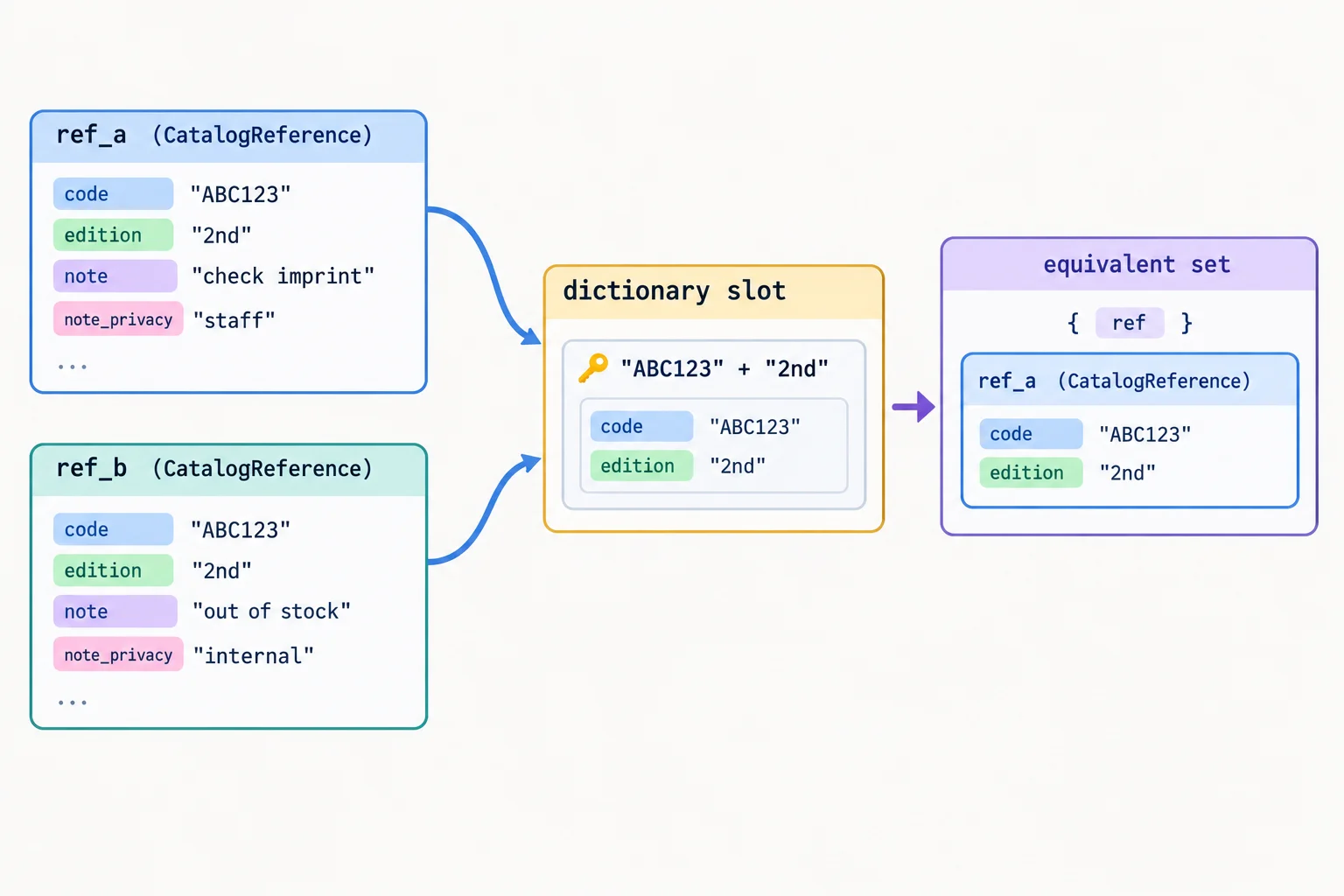Select the "ref_a (CatalogReference)" header above the "check imprint" note
The height and width of the screenshot is (896, 1344).
pos(228,136)
